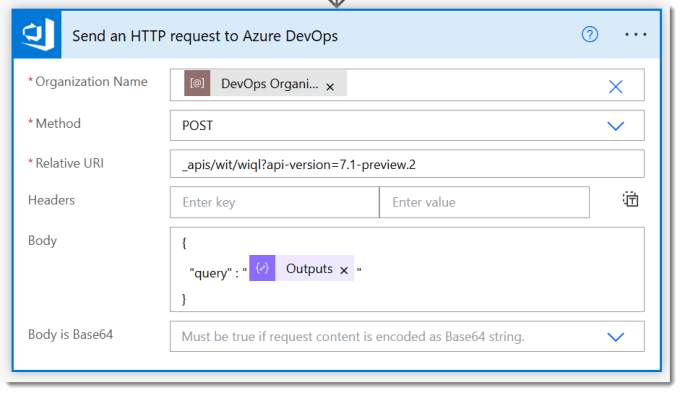Expand the Body is Base64 dropdown arrow

615,337
